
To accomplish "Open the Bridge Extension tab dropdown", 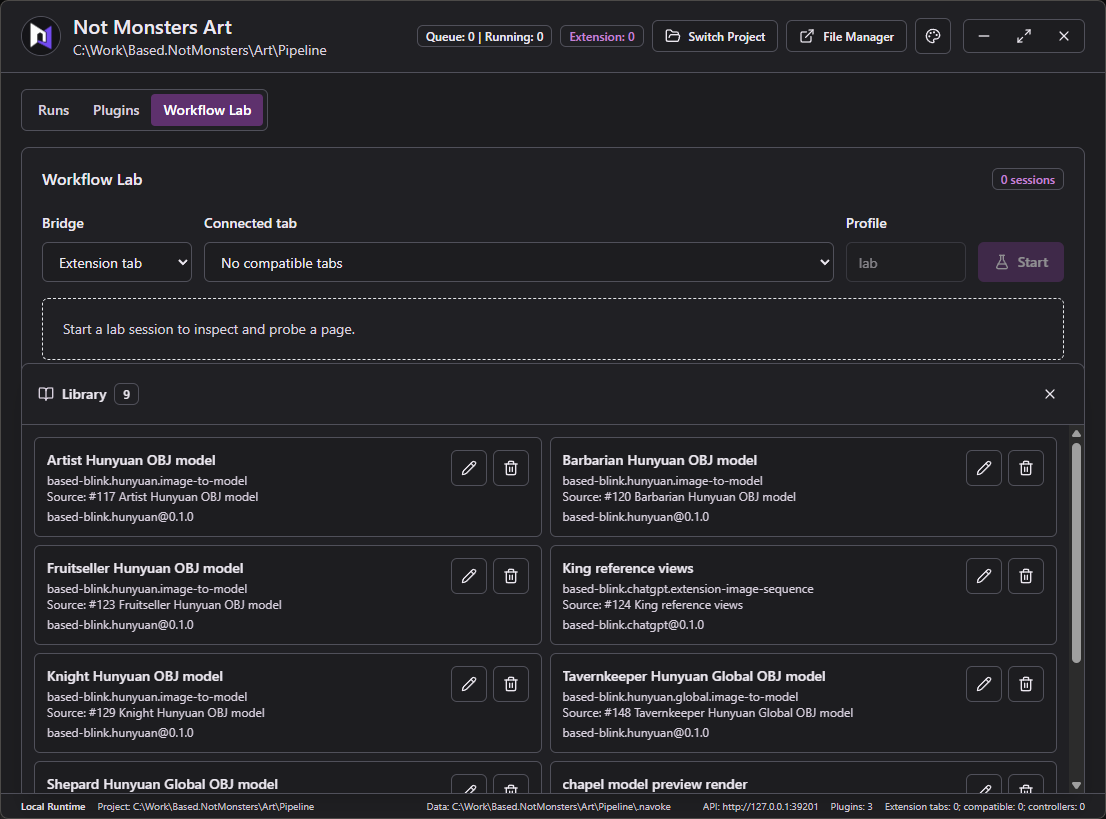I will [117, 262].
